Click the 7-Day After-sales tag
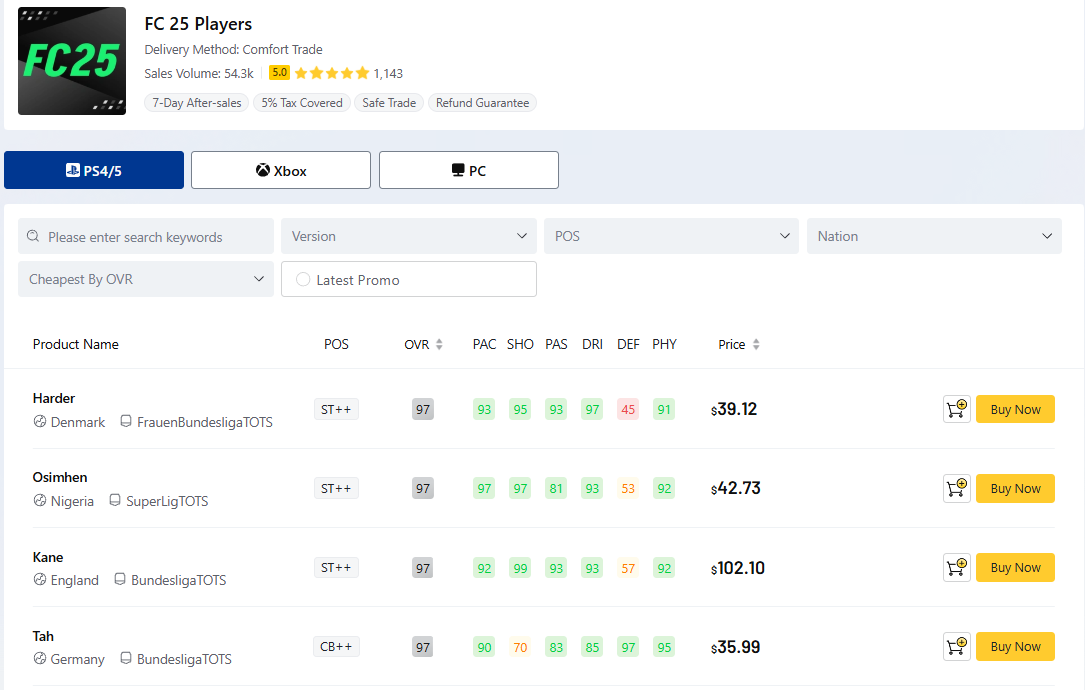Screen dimensions: 1085x690 (x=197, y=102)
